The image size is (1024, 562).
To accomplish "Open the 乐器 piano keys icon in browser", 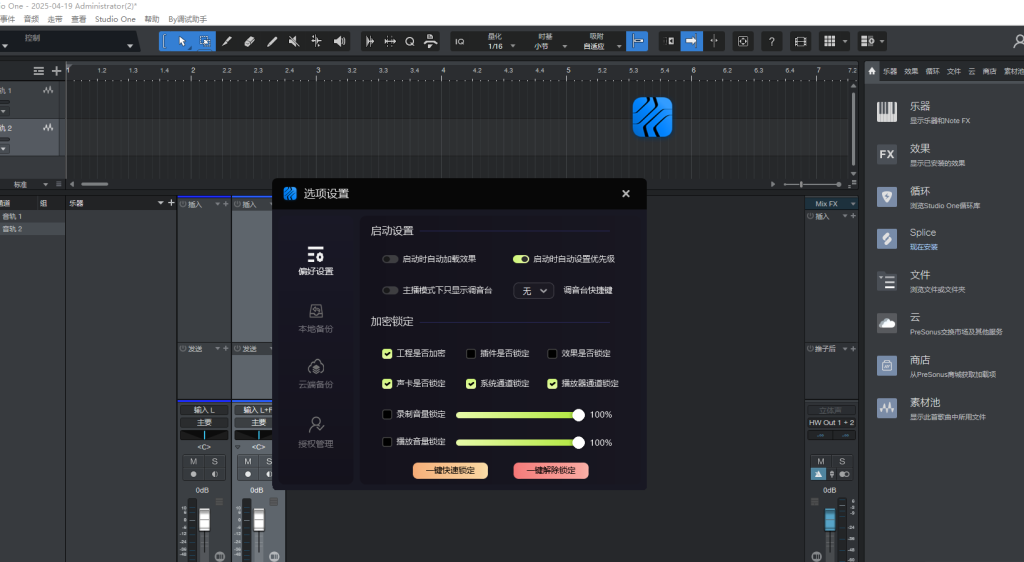I will click(x=886, y=112).
